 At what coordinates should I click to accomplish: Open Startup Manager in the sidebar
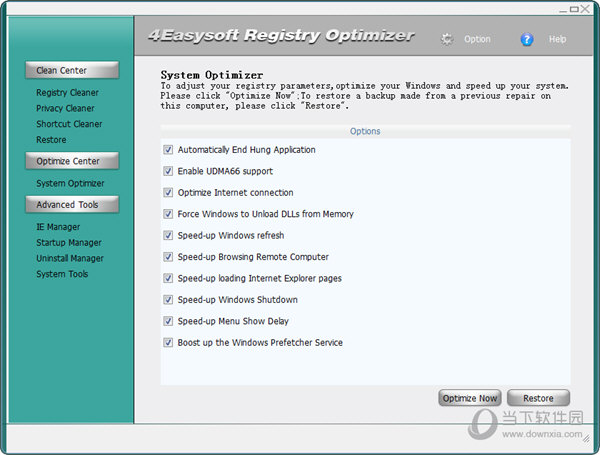point(69,243)
